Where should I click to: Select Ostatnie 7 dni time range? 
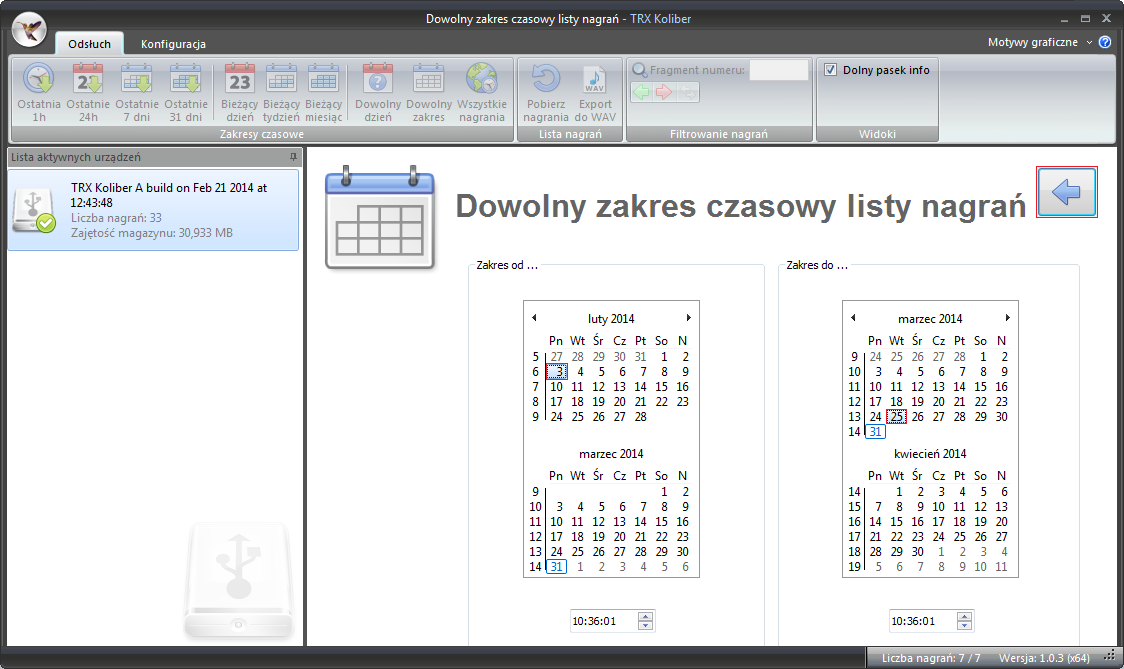(x=137, y=92)
